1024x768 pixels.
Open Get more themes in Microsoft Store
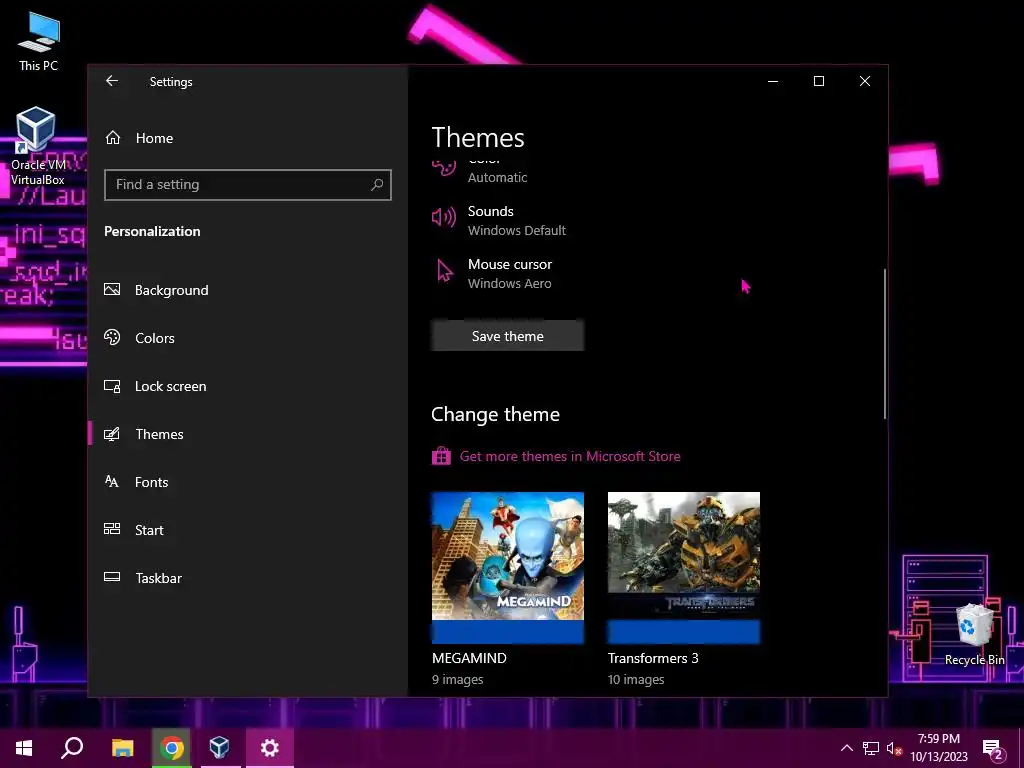click(569, 456)
